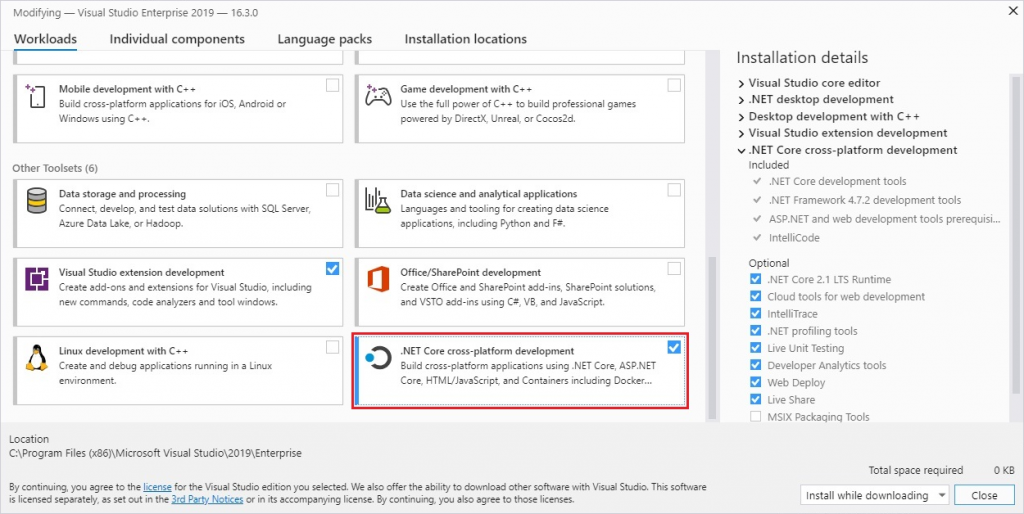1024x514 pixels.
Task: Click the Total space required label
Action: pos(916,470)
